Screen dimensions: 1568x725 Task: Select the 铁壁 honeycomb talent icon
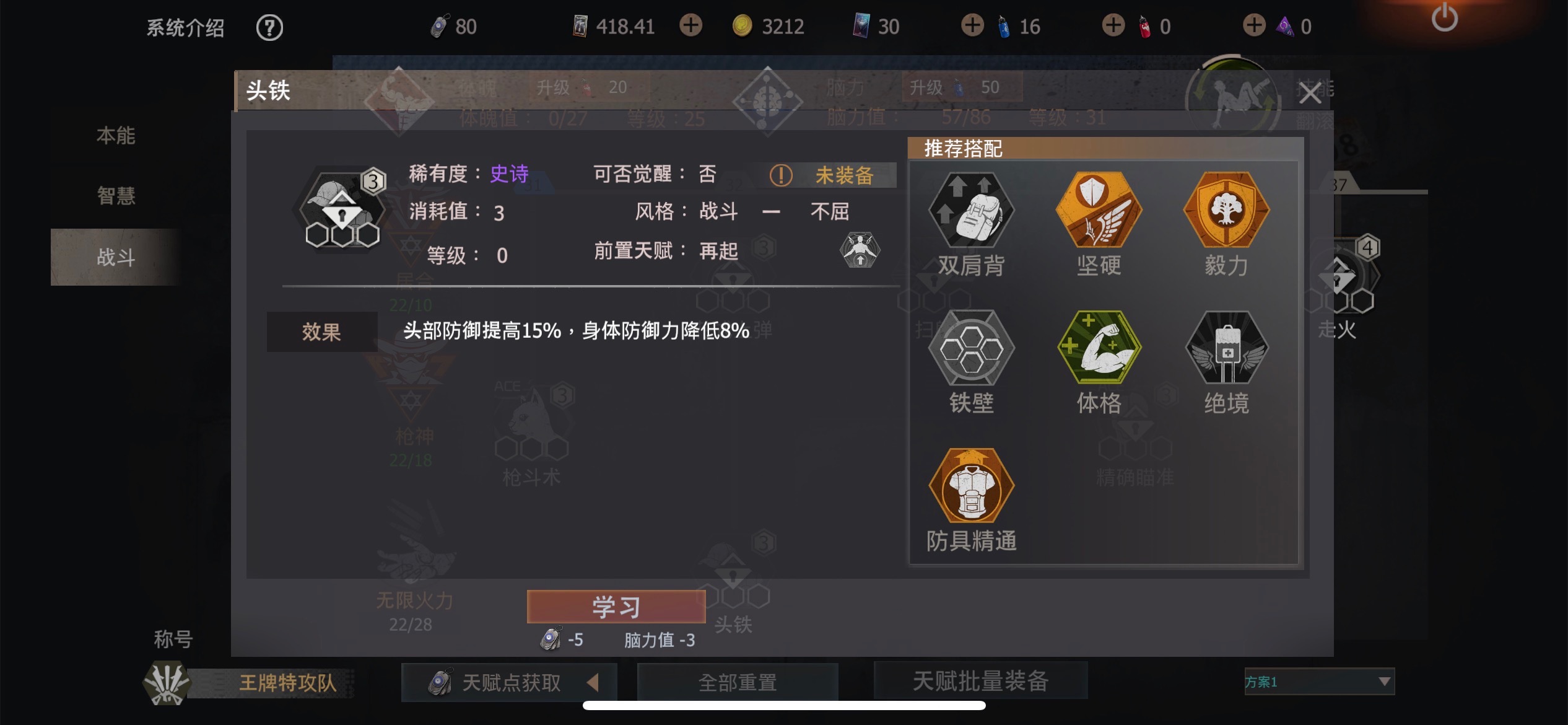[971, 348]
